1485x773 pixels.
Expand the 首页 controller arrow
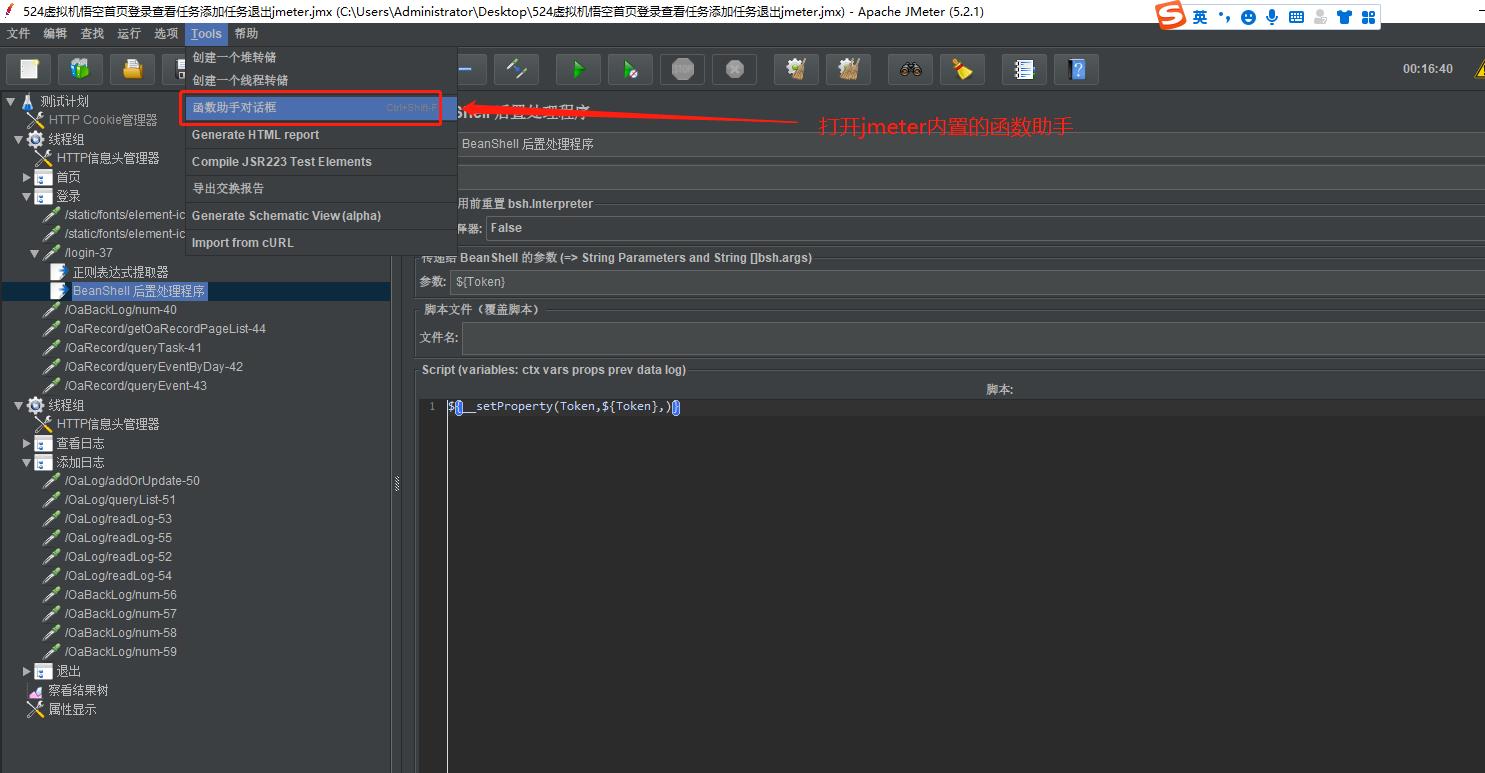tap(27, 177)
